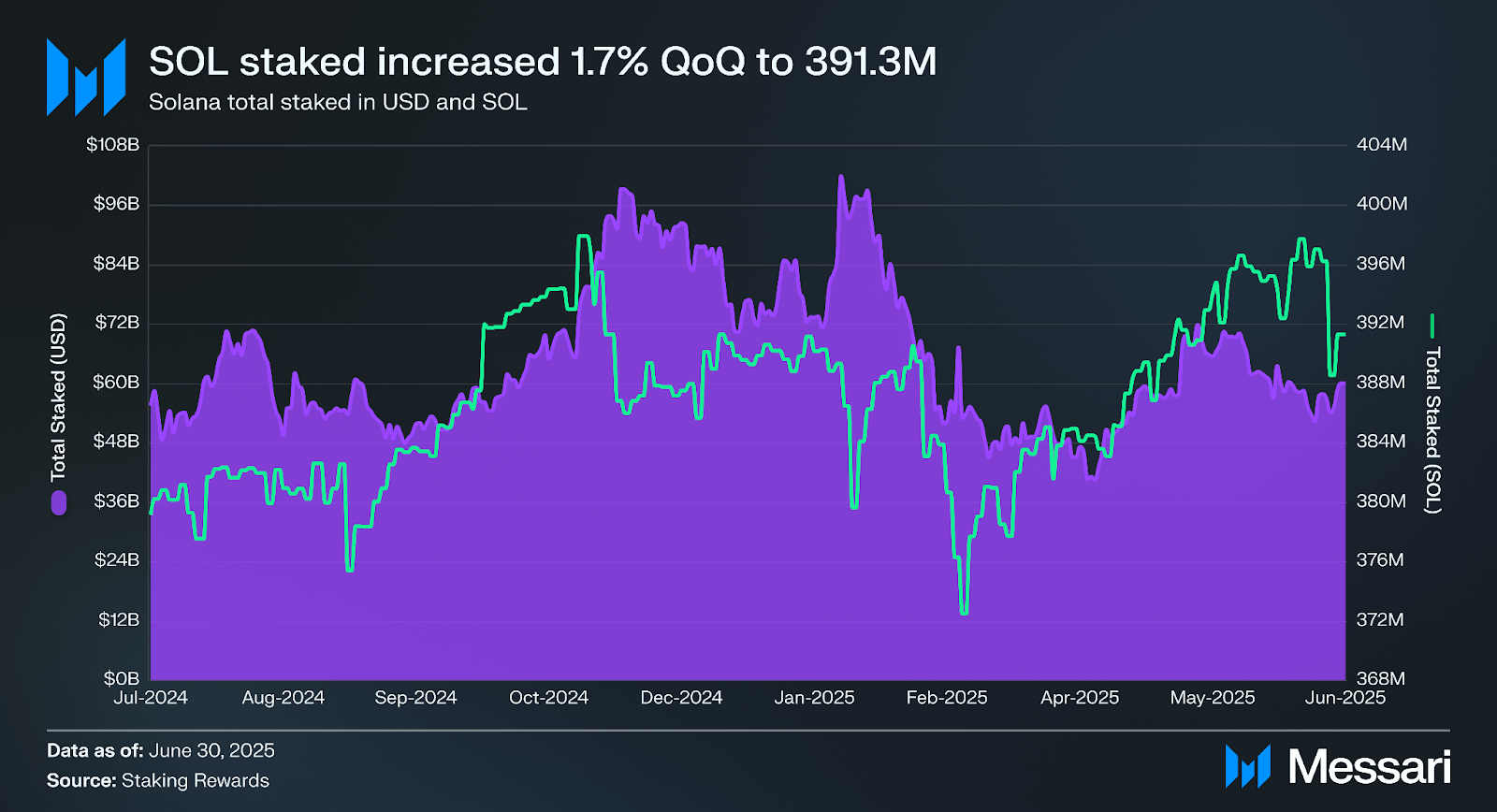
Task: Select the Oct-2024 x-axis label
Action: click(x=548, y=698)
